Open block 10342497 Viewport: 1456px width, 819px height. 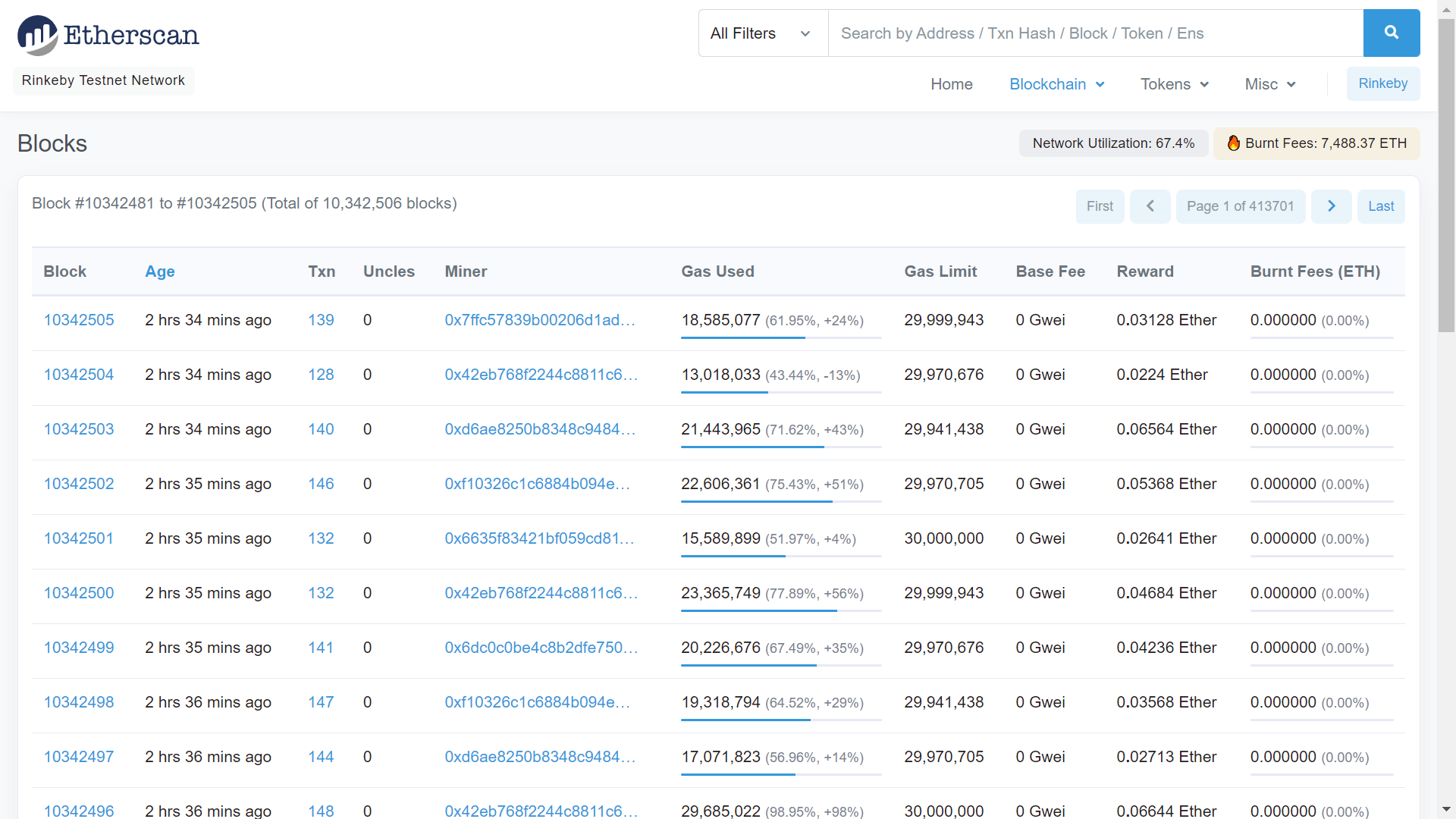click(79, 757)
